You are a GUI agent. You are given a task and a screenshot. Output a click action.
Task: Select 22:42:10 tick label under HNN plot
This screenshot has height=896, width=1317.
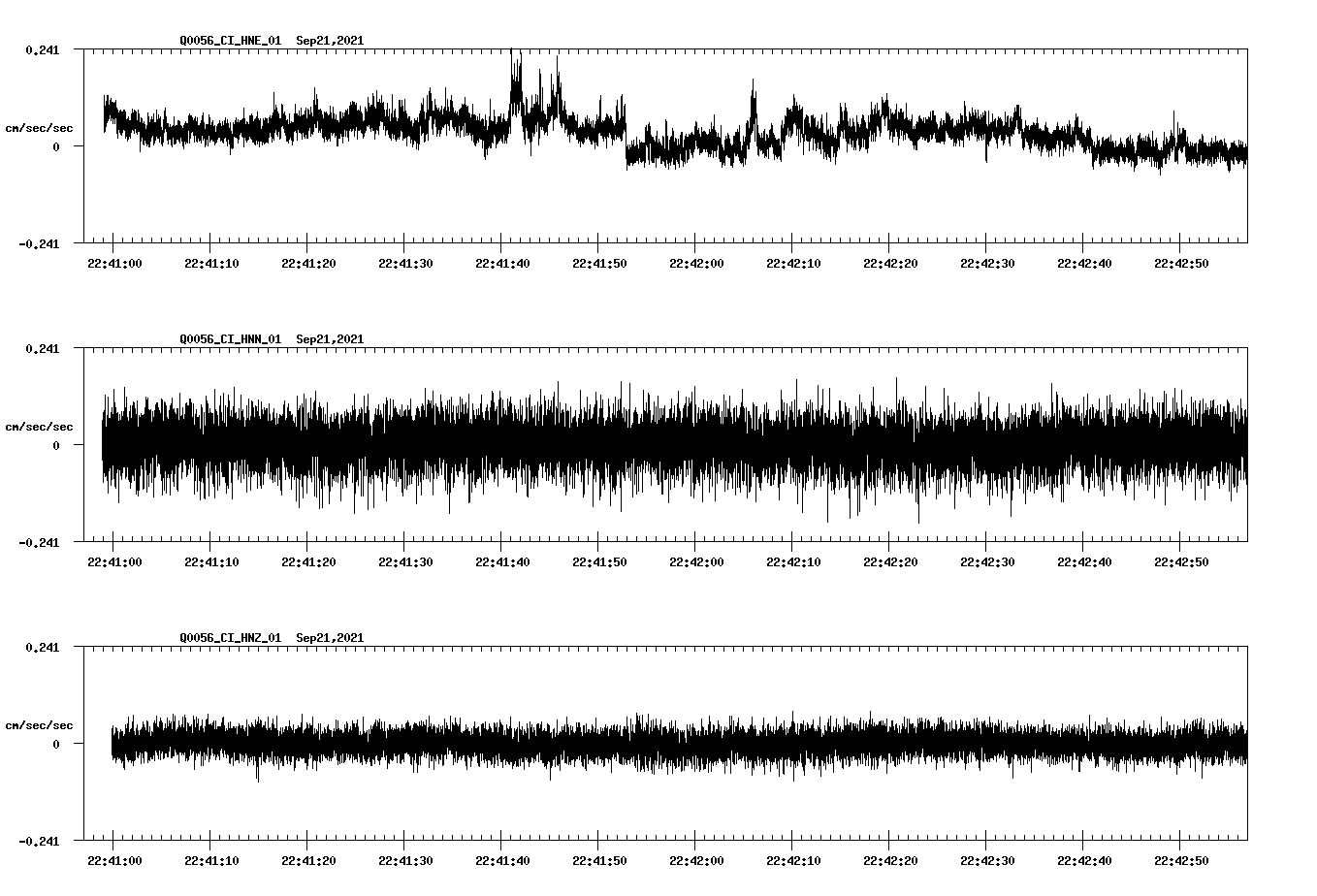coord(793,561)
